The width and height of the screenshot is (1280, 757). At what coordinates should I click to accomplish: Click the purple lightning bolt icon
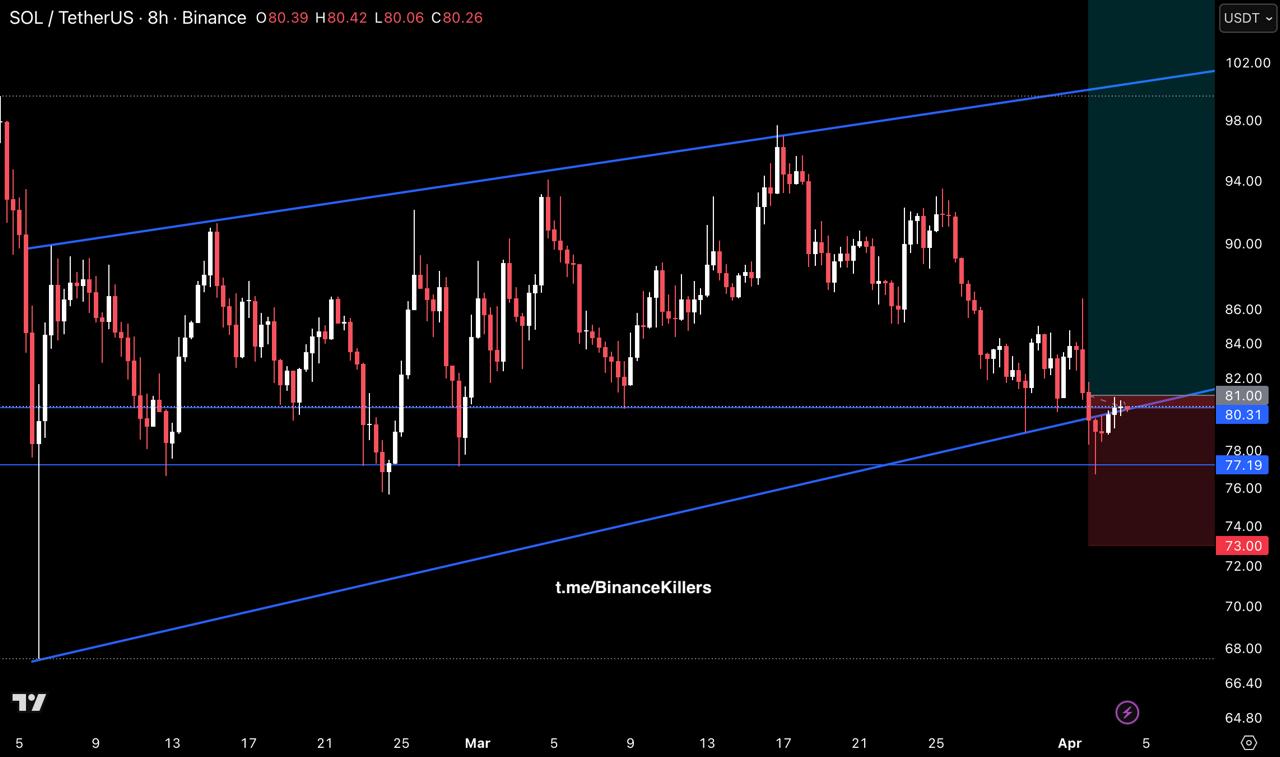click(1127, 713)
